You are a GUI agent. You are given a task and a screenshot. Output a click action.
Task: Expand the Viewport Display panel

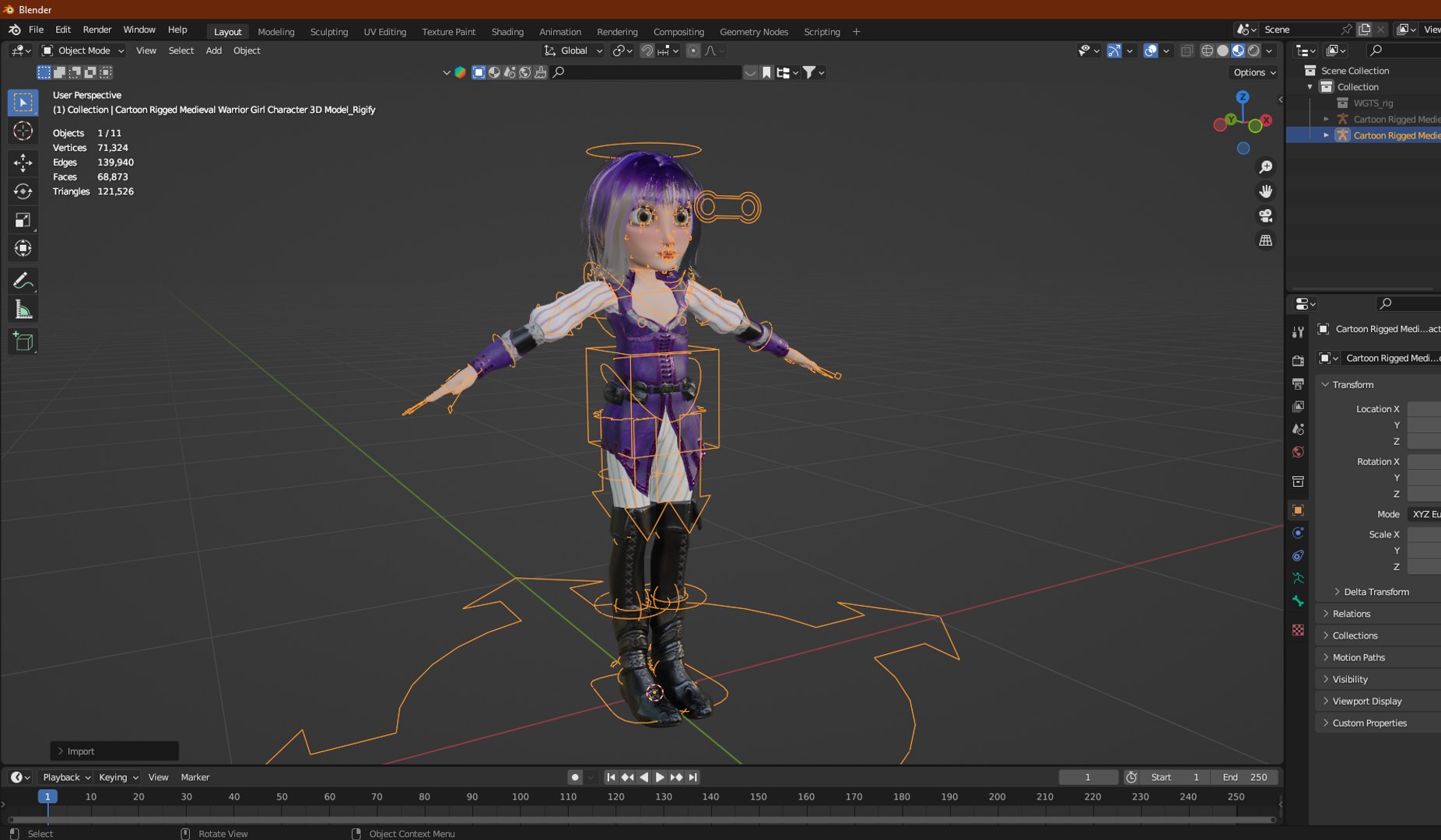click(1377, 701)
